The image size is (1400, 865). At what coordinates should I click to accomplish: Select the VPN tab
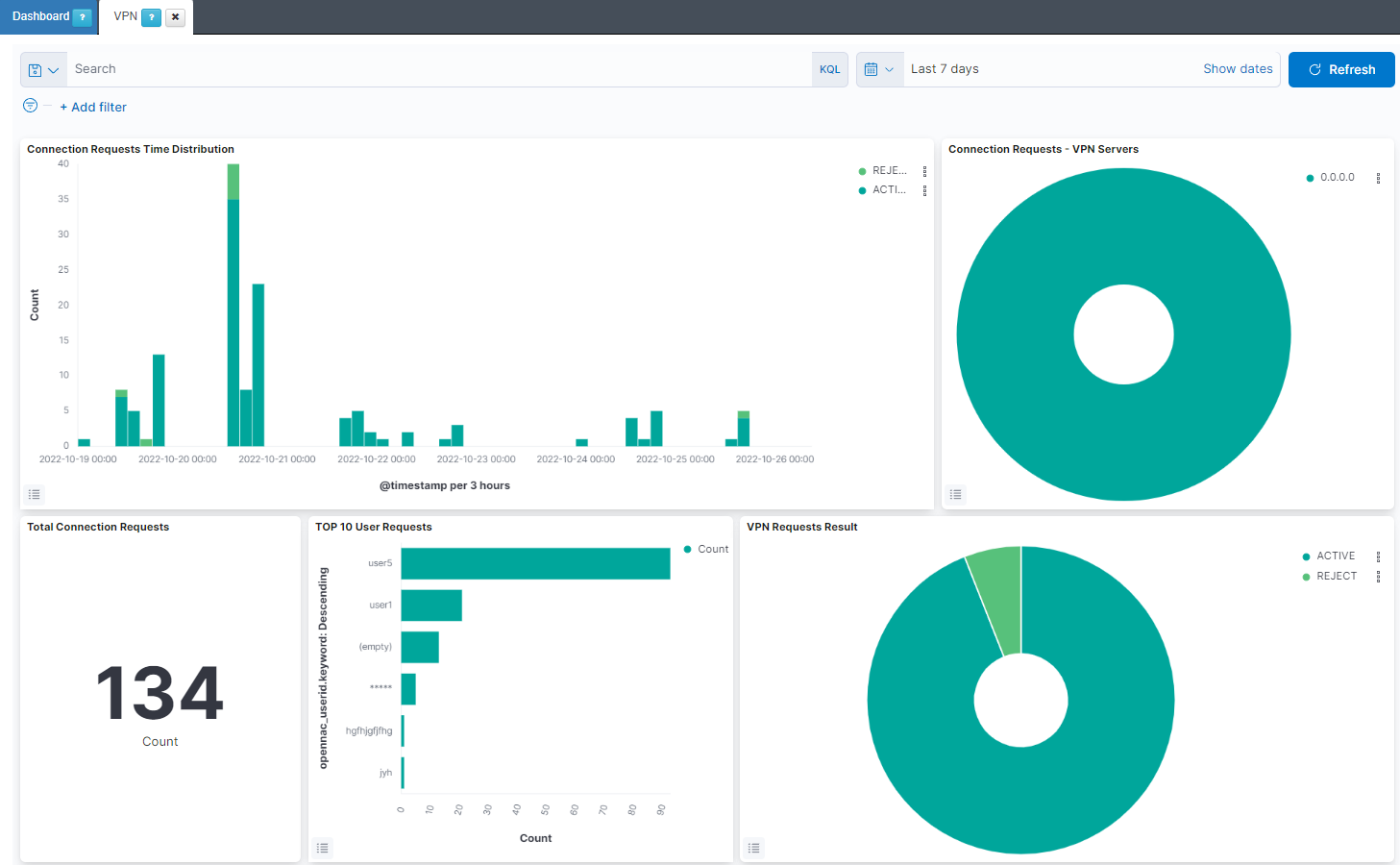pos(125,16)
